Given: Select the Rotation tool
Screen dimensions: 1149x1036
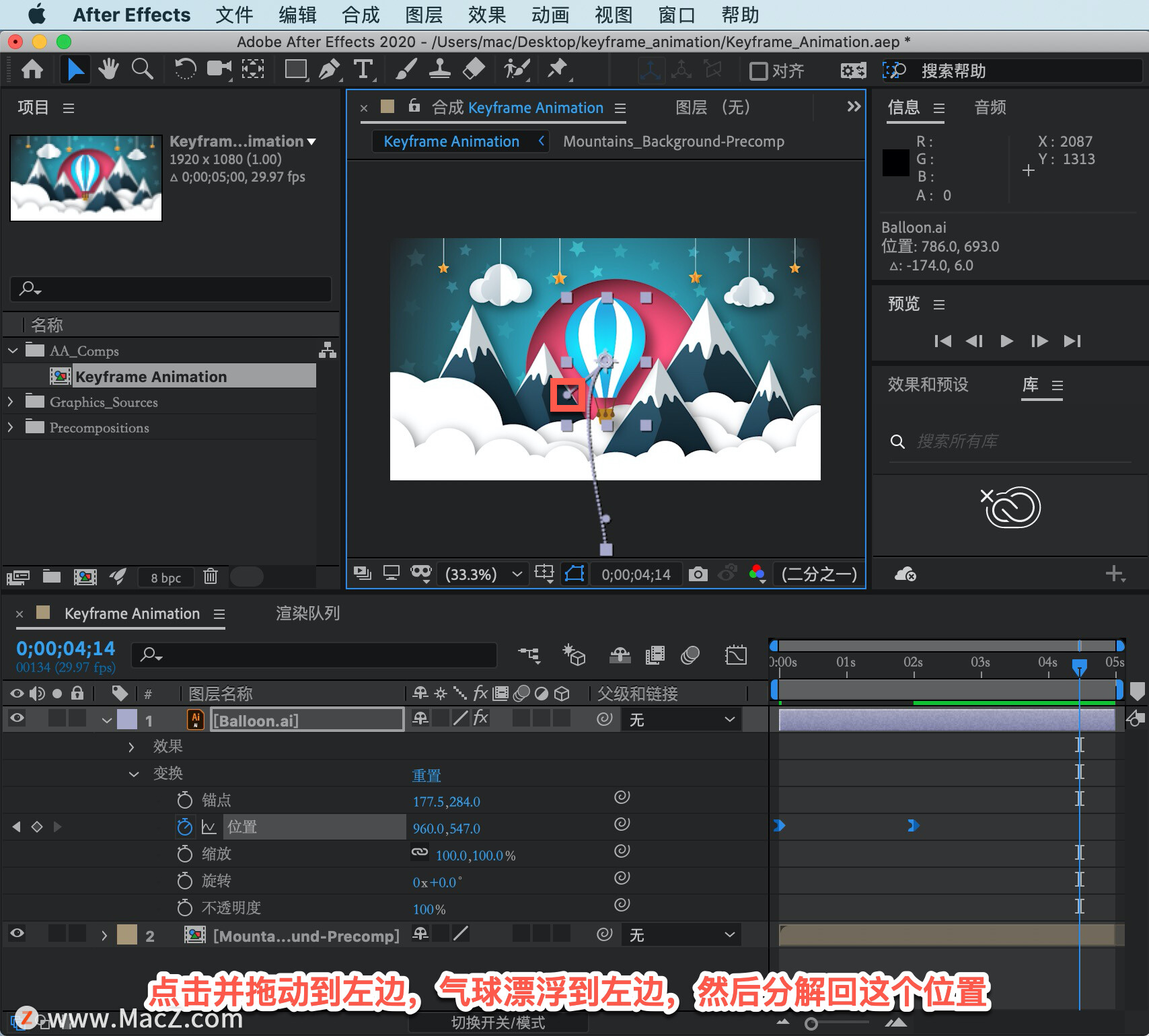Looking at the screenshot, I should pos(185,69).
